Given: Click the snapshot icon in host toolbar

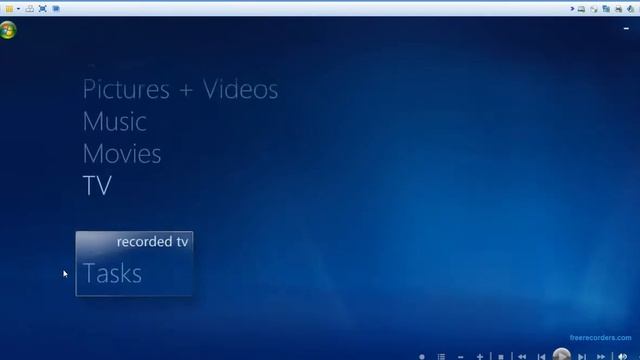Looking at the screenshot, I should [29, 9].
